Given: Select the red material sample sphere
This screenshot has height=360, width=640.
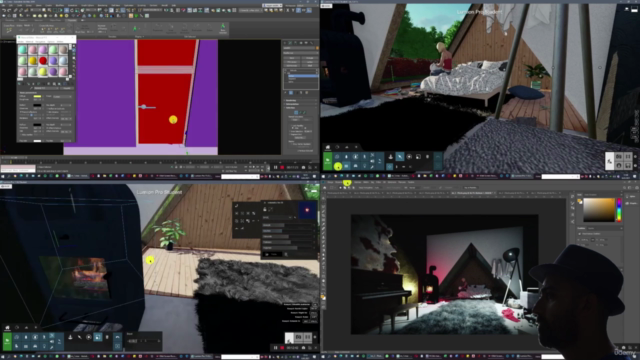Looking at the screenshot, I should pyautogui.click(x=42, y=60).
